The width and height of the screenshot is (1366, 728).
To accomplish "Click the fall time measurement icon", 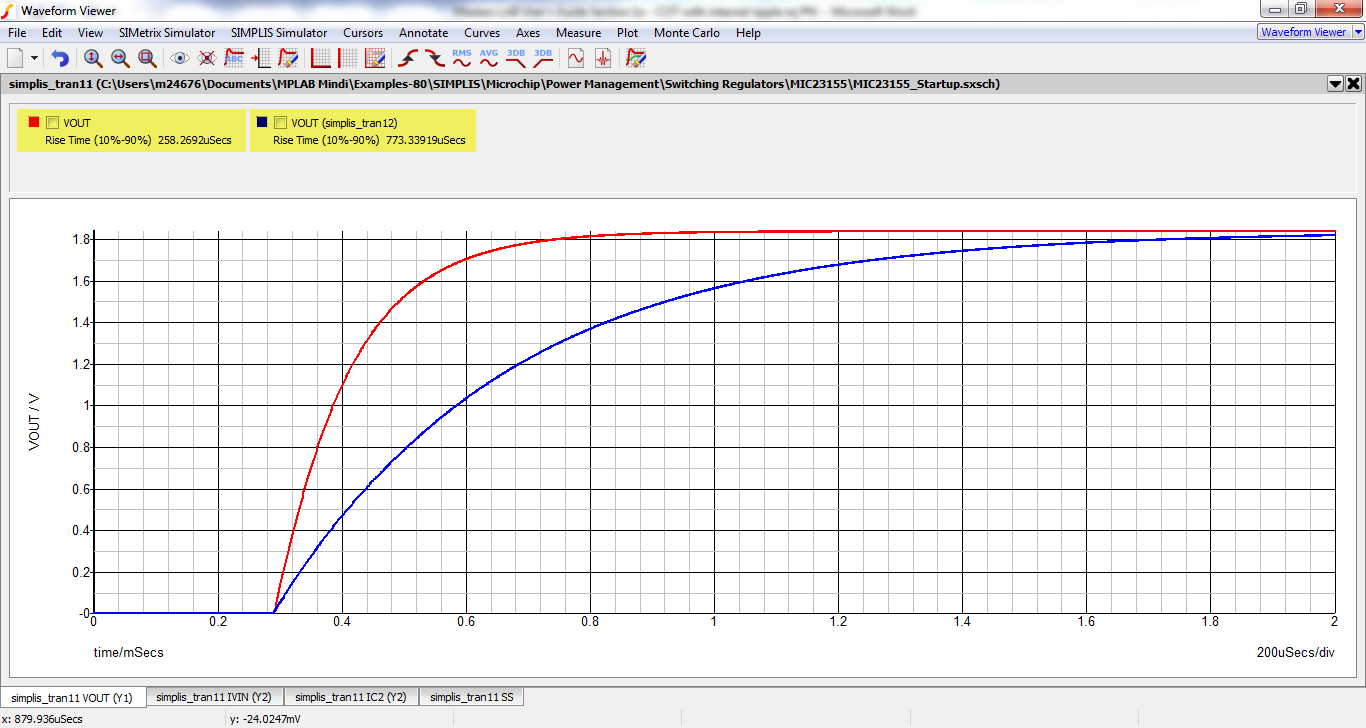I will pyautogui.click(x=434, y=58).
